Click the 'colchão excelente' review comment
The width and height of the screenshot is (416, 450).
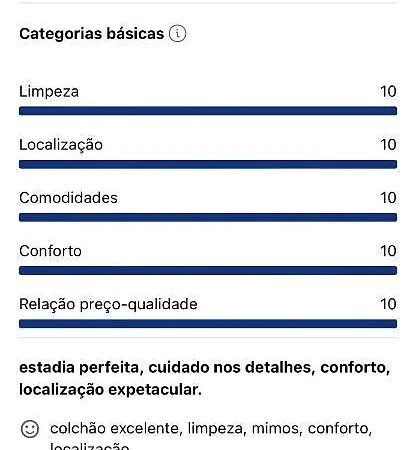(x=211, y=436)
